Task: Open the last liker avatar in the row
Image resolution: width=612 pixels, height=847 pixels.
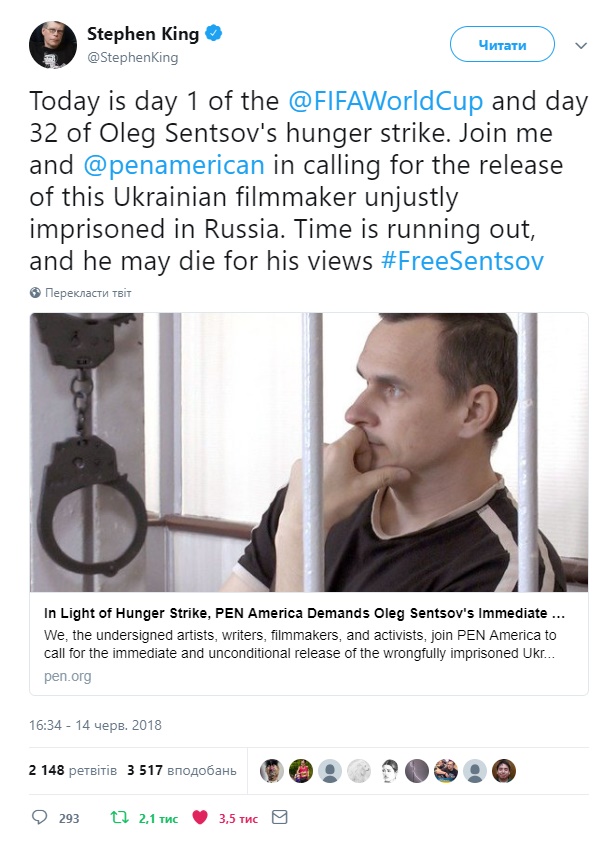Action: 504,771
